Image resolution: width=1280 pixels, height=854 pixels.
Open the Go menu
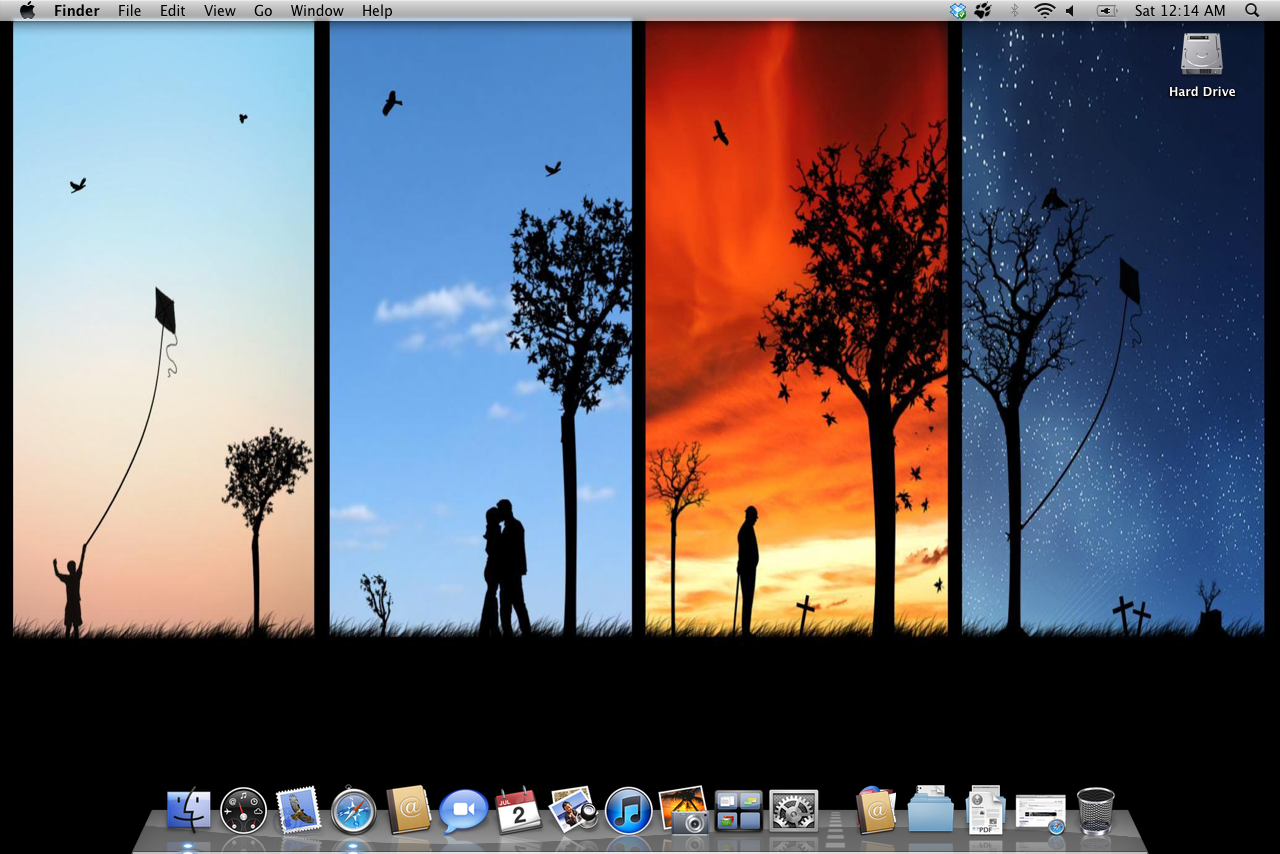263,11
